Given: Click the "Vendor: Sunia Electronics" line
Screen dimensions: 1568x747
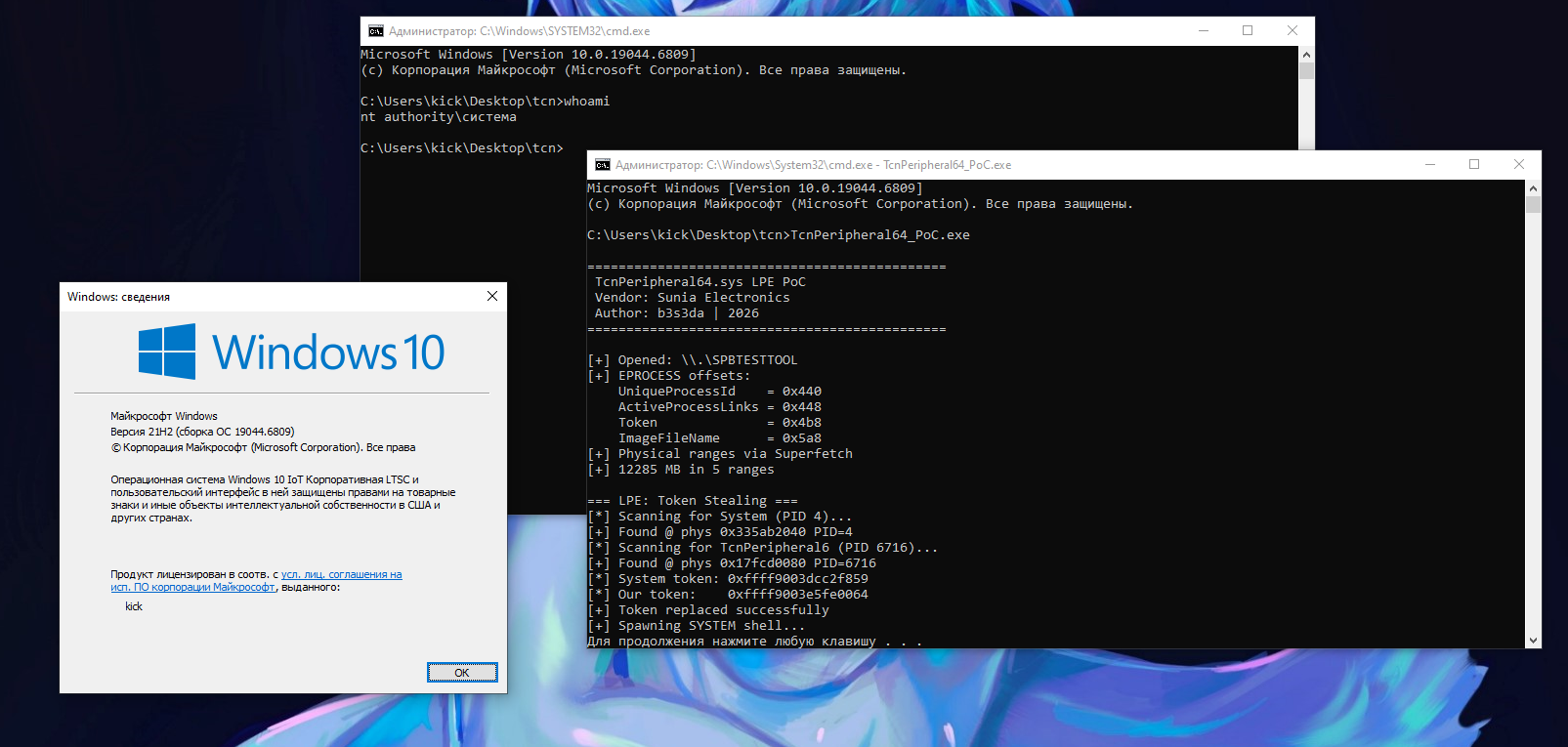Looking at the screenshot, I should tap(693, 298).
